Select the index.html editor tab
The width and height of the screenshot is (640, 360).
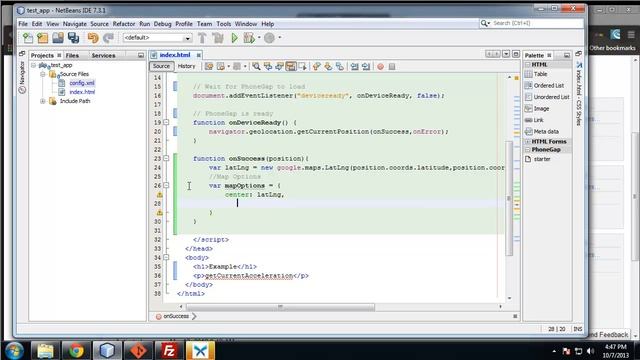tap(175, 55)
